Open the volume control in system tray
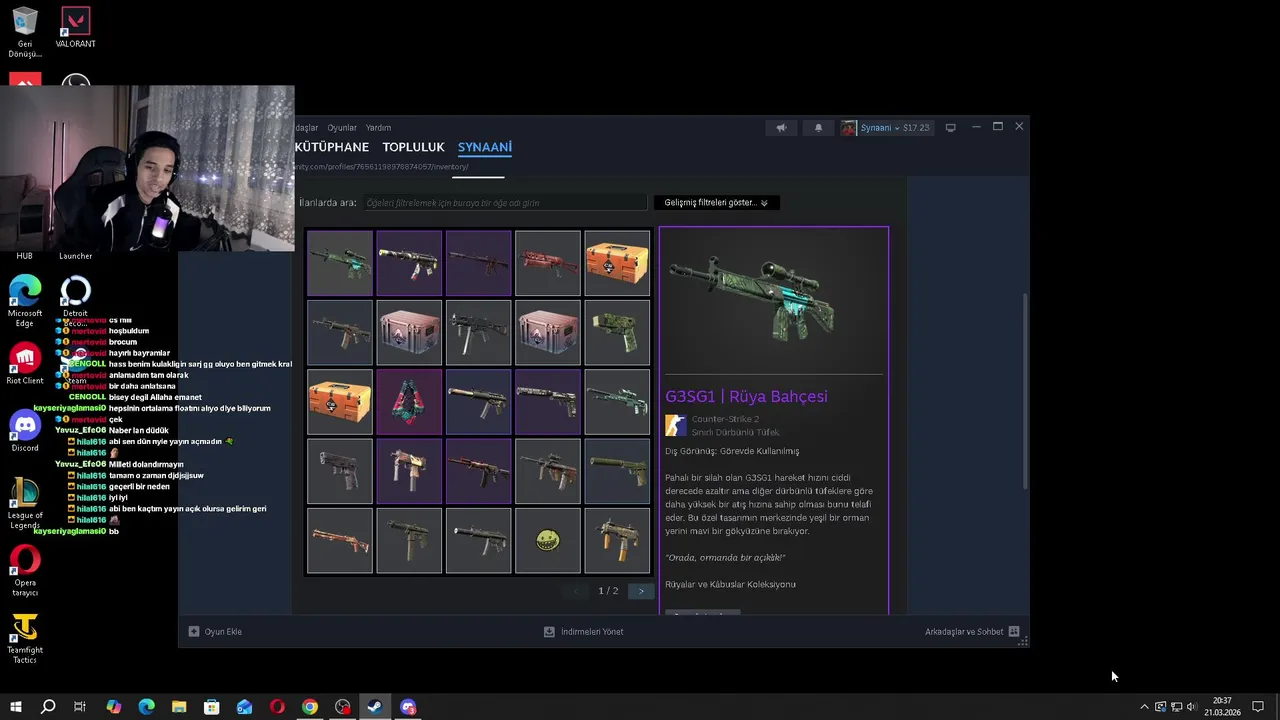 pos(1191,707)
